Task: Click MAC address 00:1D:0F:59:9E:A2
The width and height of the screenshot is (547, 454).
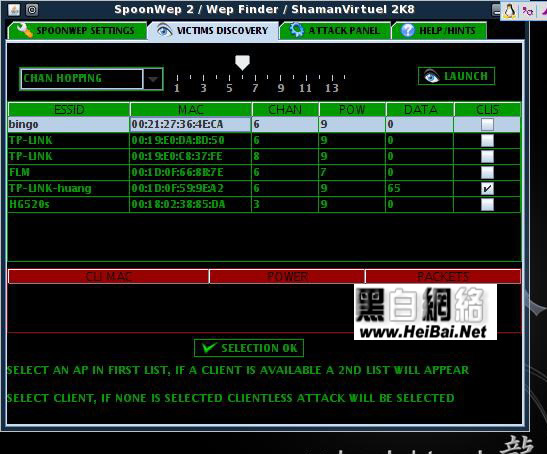Action: pyautogui.click(x=177, y=188)
